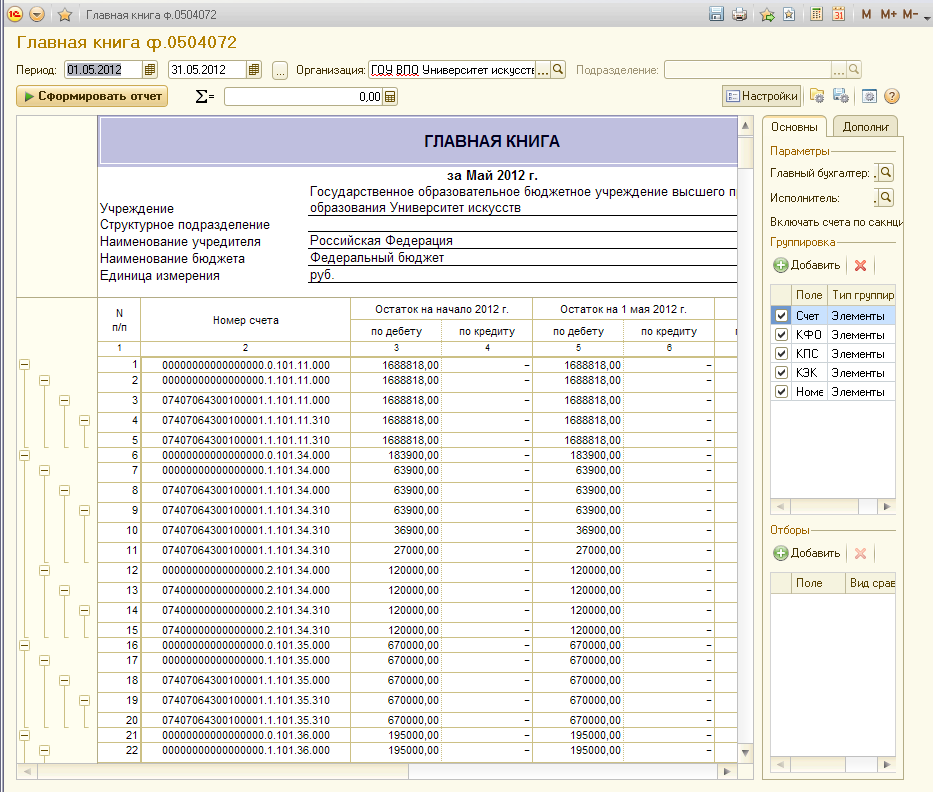The height and width of the screenshot is (792, 933).
Task: Click the Save (floppy disk) icon in title toolbar
Action: pos(716,14)
